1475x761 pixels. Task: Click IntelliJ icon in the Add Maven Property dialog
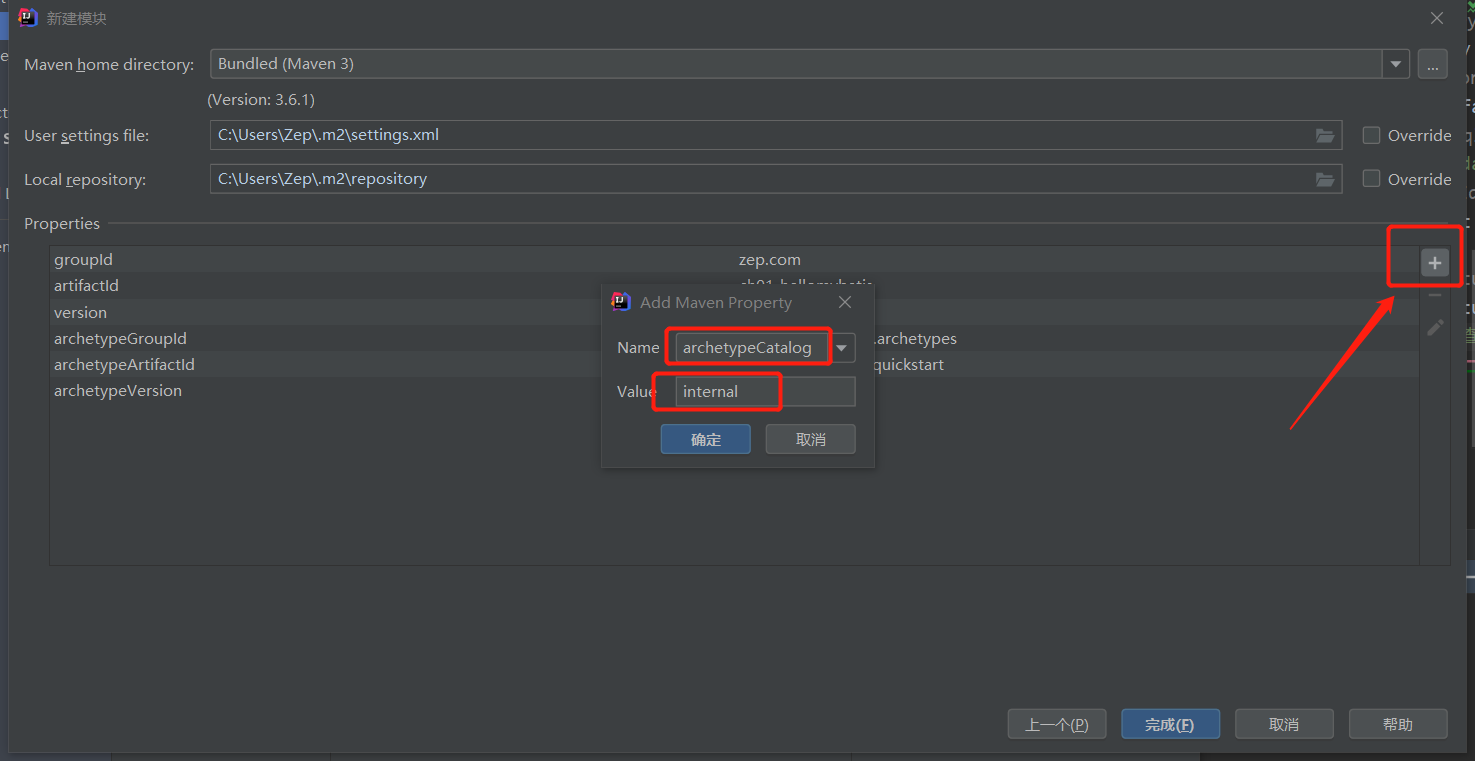coord(621,301)
